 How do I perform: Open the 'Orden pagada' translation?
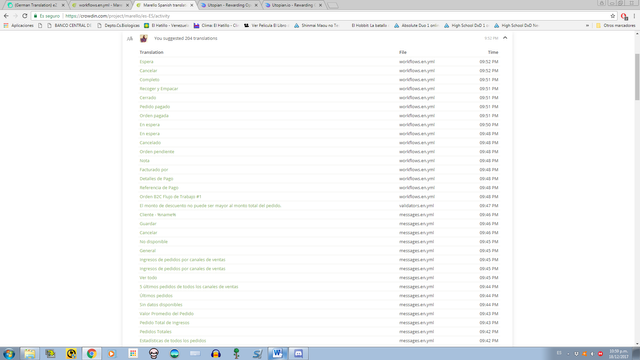pyautogui.click(x=154, y=116)
